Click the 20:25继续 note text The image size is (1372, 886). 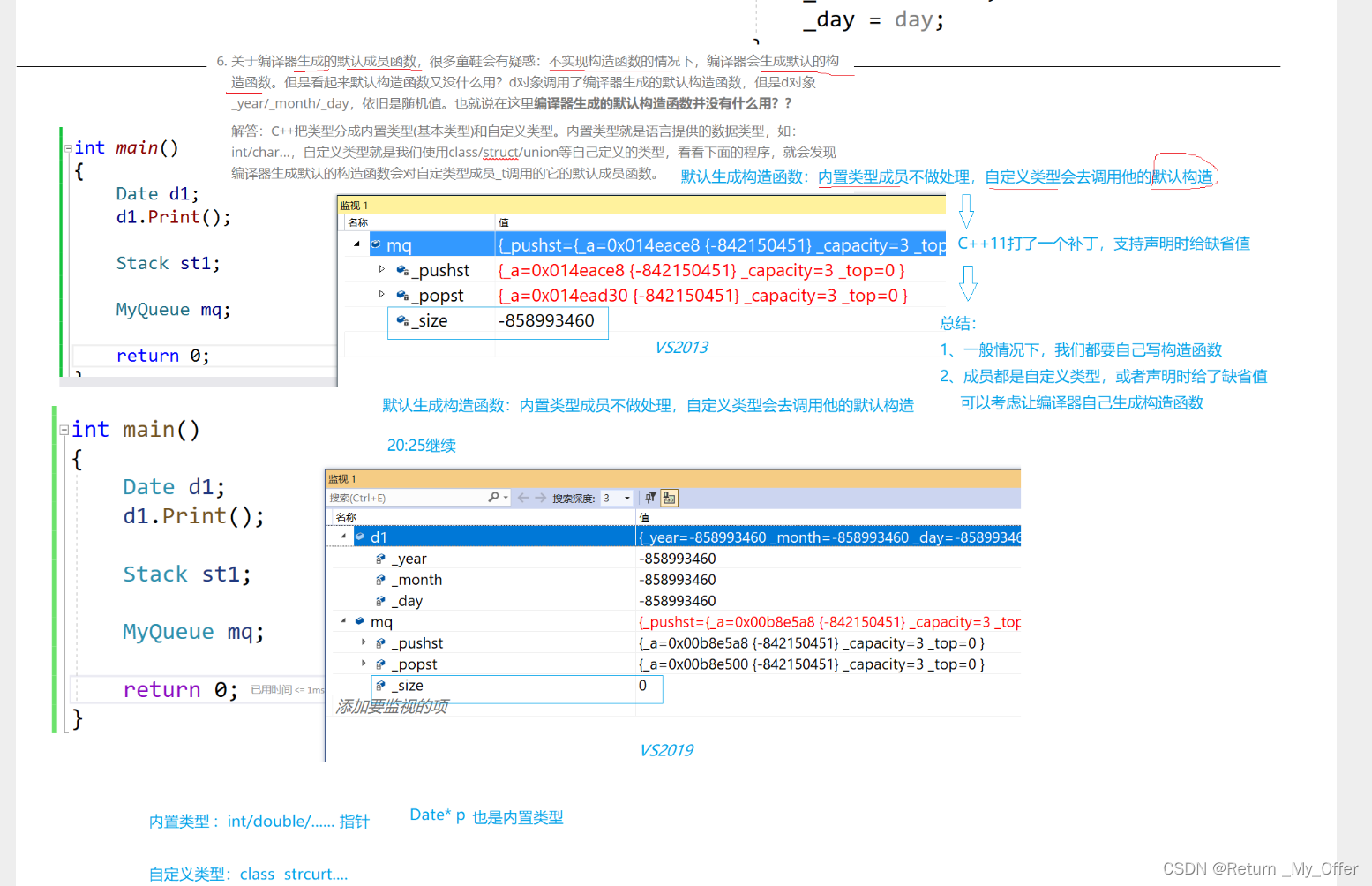click(421, 446)
